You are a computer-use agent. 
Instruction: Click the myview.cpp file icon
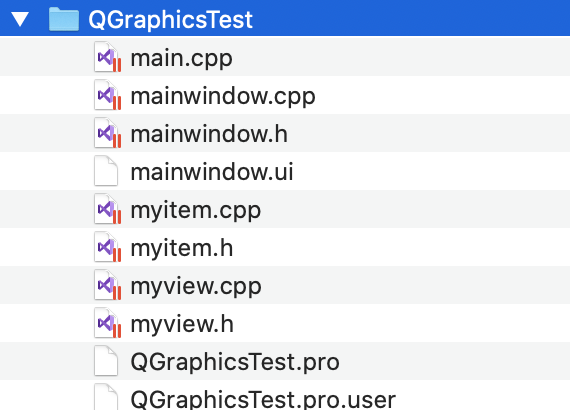coord(108,285)
